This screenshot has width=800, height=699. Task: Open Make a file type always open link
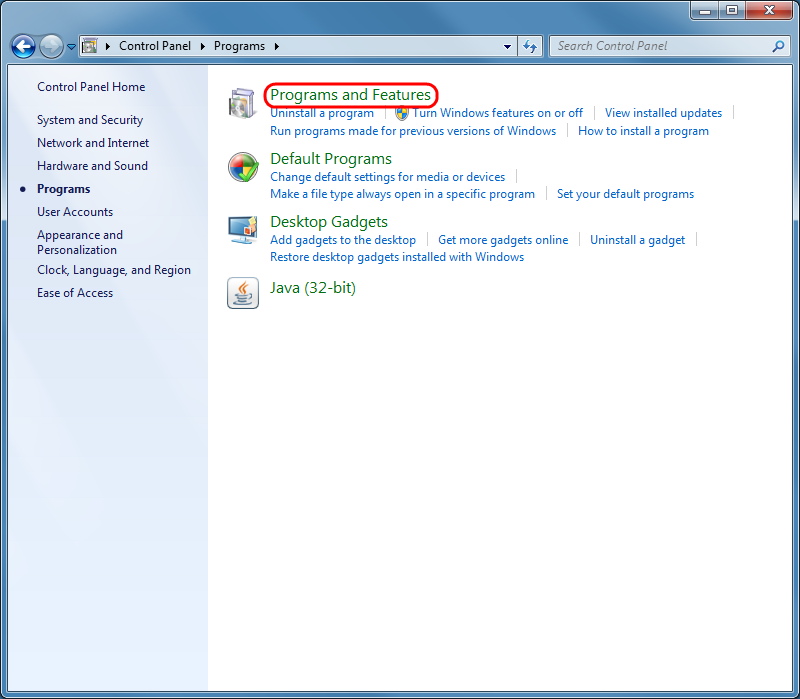click(x=403, y=194)
